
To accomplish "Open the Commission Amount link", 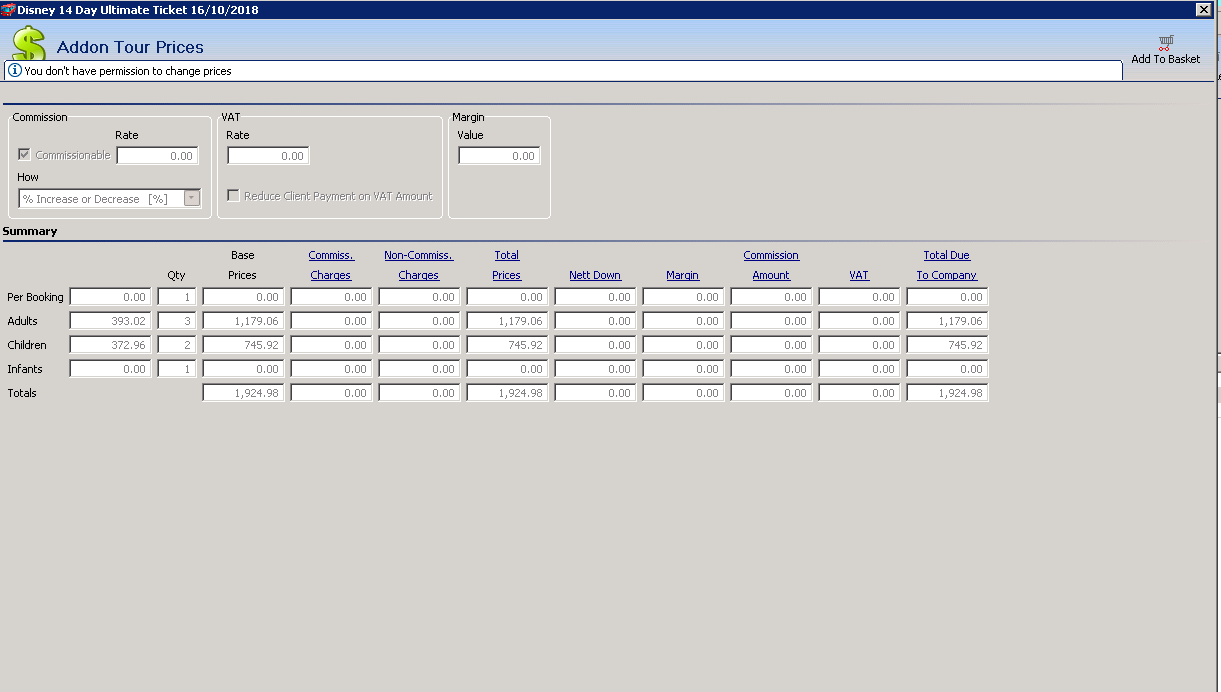I will pyautogui.click(x=771, y=265).
